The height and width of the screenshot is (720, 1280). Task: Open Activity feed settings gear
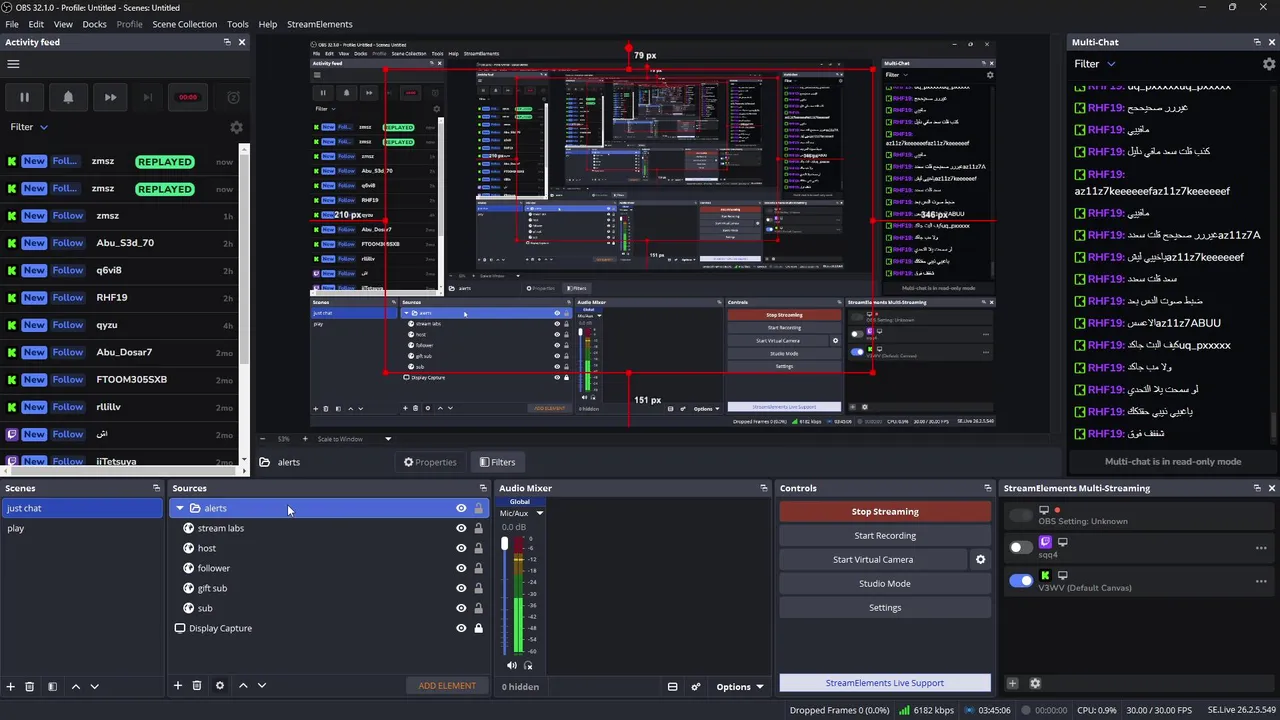[x=236, y=127]
